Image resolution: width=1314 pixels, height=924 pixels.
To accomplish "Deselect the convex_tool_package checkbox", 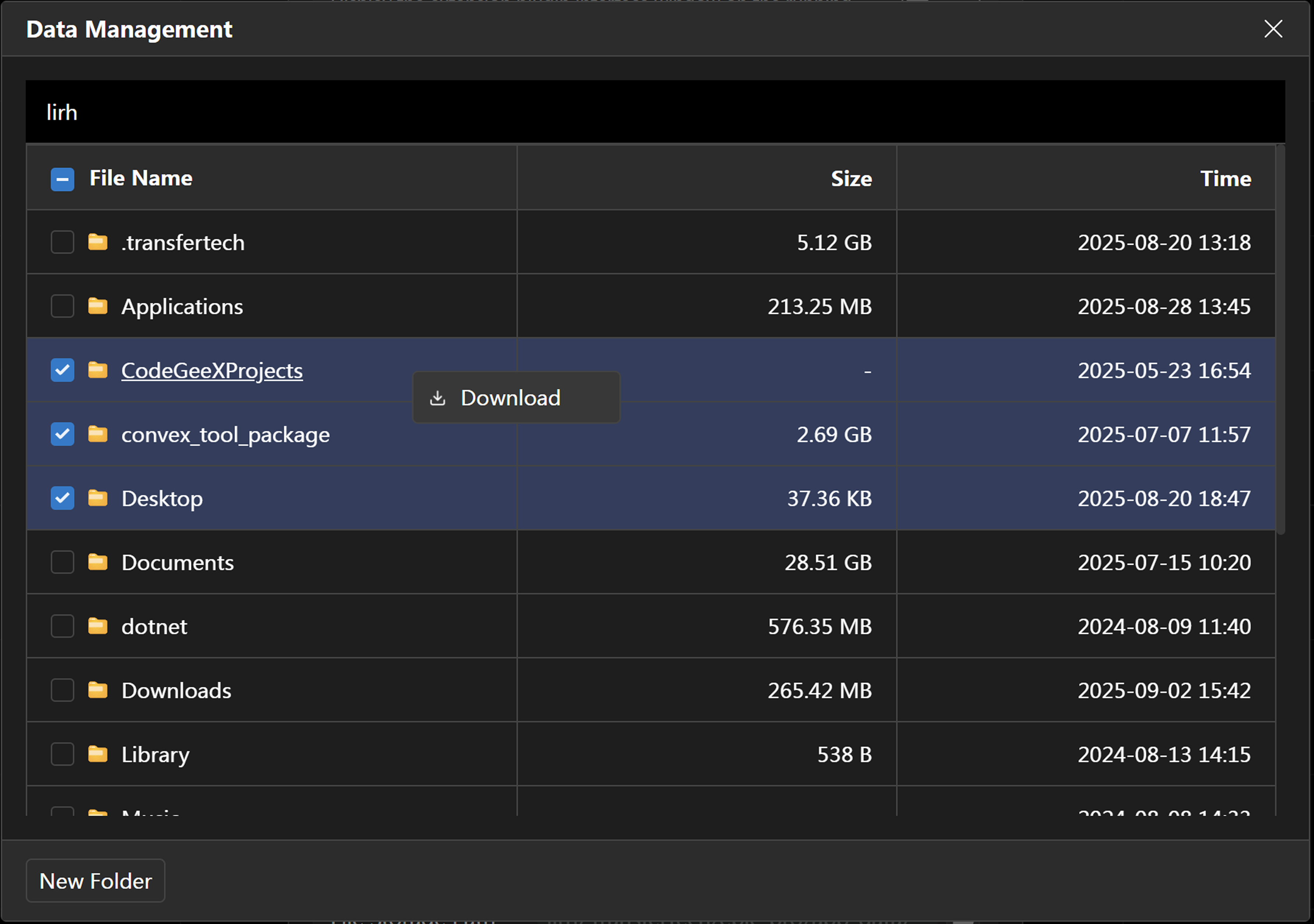I will pyautogui.click(x=63, y=434).
